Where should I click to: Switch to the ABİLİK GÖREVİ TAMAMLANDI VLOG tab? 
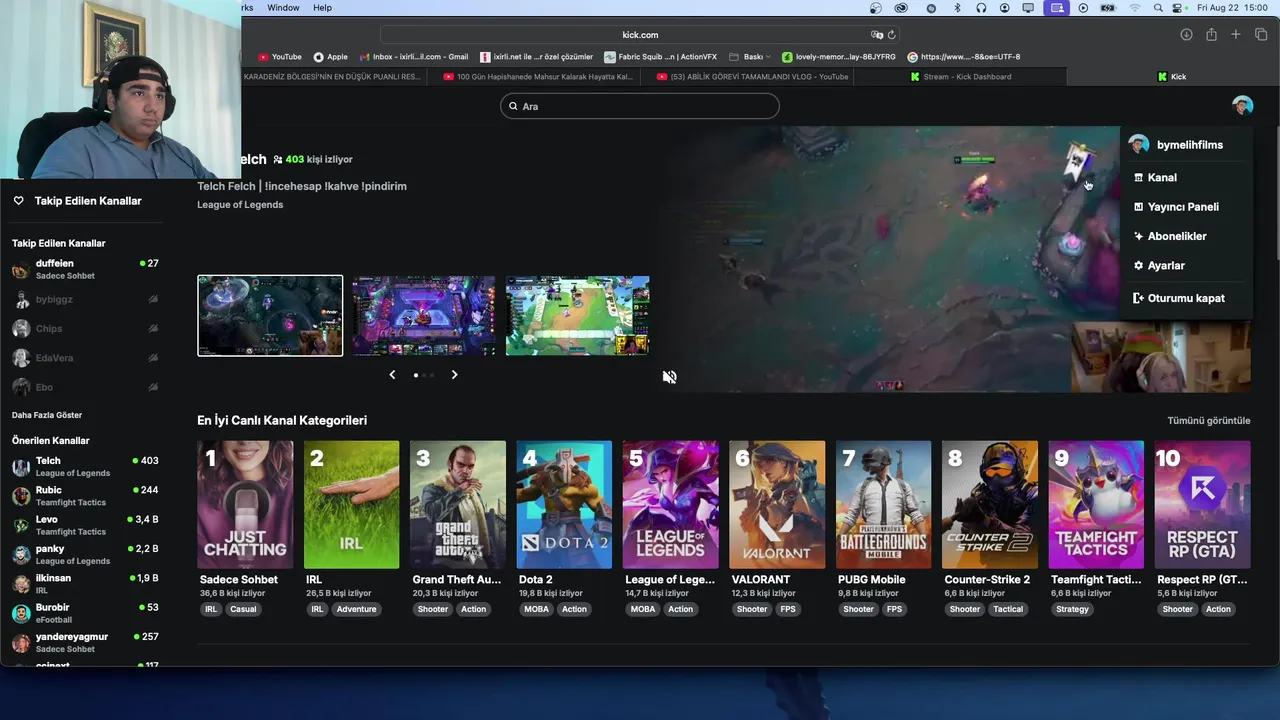pyautogui.click(x=752, y=77)
